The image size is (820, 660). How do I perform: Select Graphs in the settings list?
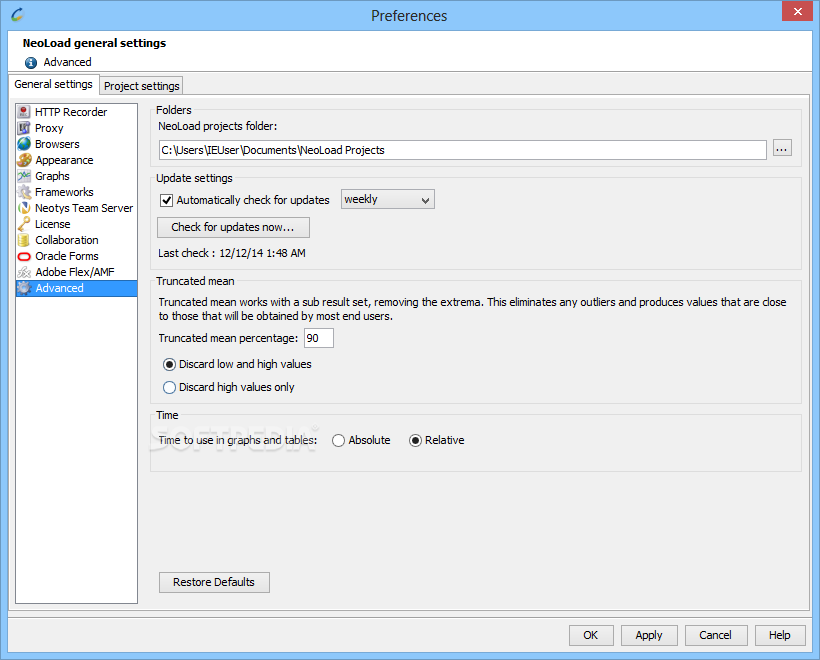76,176
